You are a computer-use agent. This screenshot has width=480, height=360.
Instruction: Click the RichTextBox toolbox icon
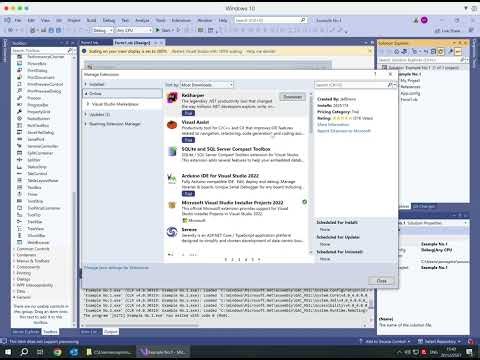pos(20,125)
